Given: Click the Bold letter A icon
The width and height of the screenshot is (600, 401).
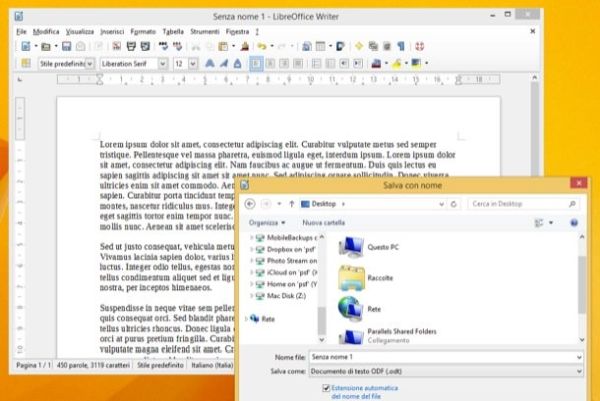Looking at the screenshot, I should pos(210,64).
